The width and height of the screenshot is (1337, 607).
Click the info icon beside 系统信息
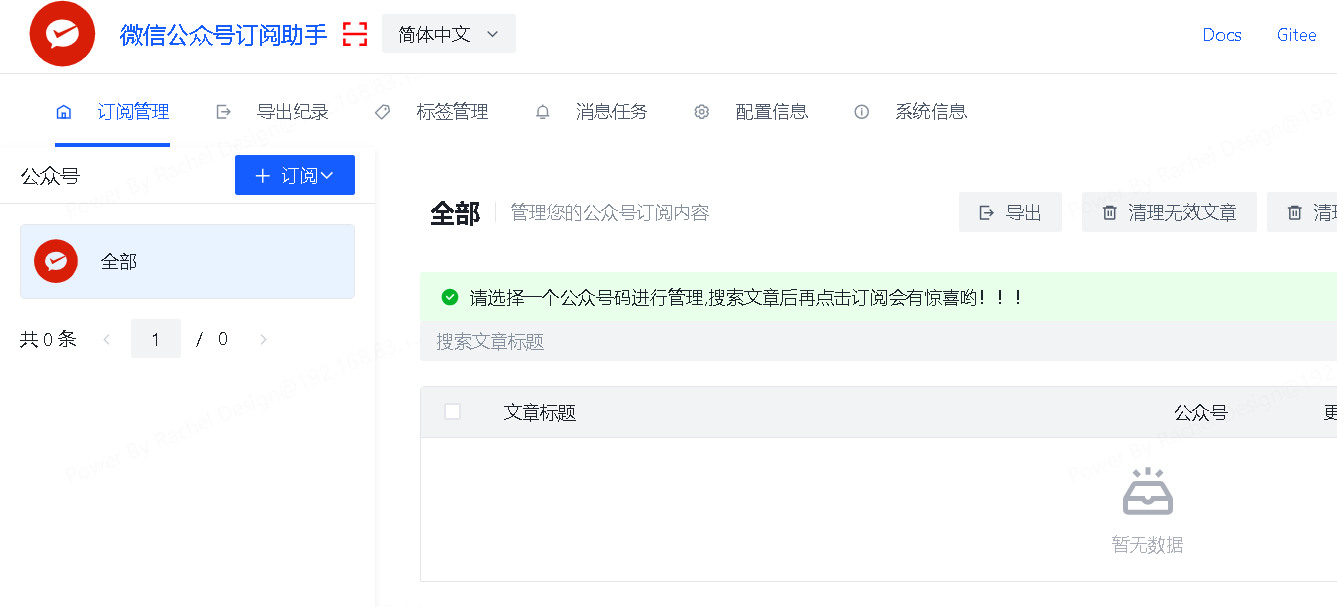(x=861, y=112)
